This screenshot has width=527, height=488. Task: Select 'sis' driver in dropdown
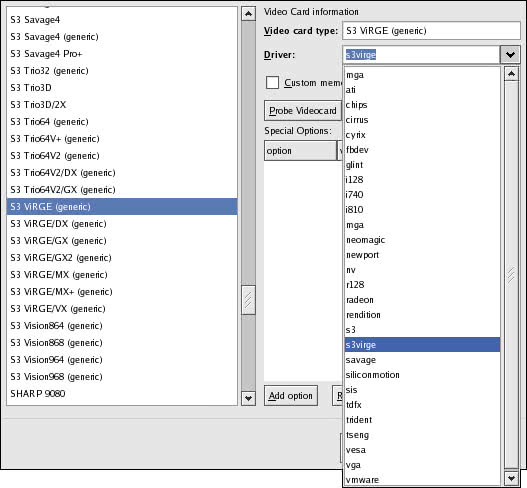[422, 390]
